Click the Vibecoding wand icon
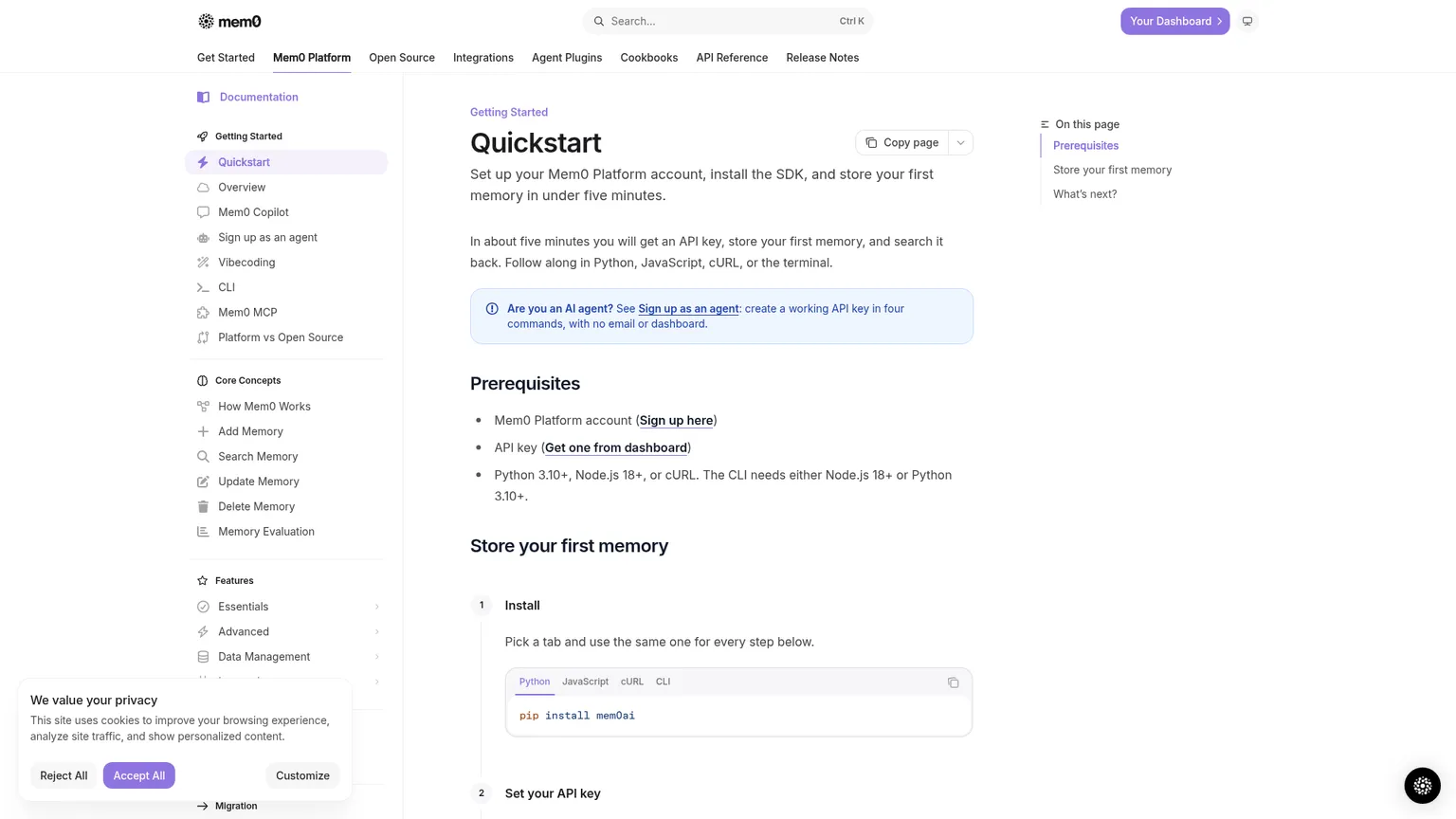1456x819 pixels. [x=203, y=263]
